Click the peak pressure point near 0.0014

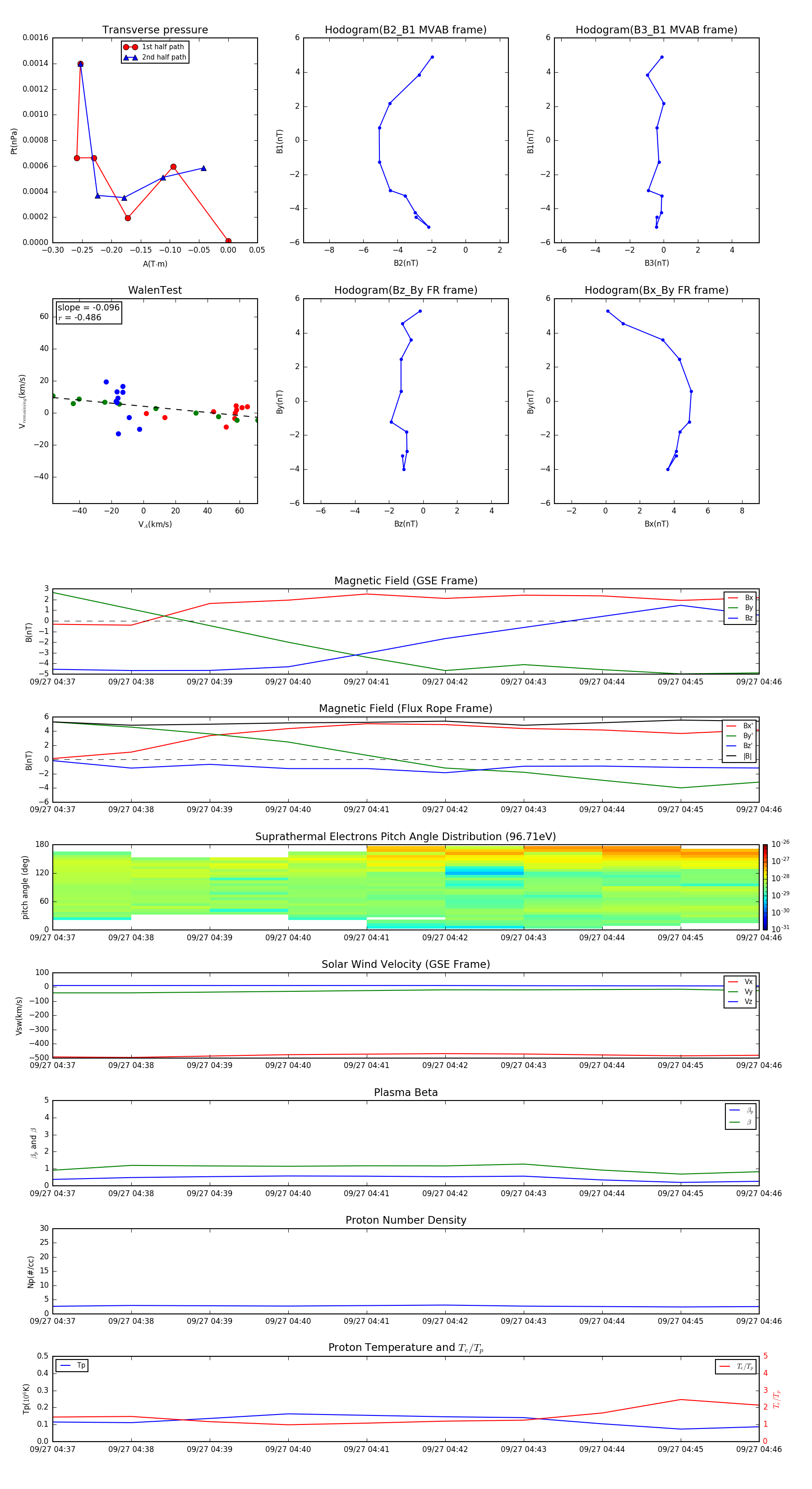[x=80, y=64]
